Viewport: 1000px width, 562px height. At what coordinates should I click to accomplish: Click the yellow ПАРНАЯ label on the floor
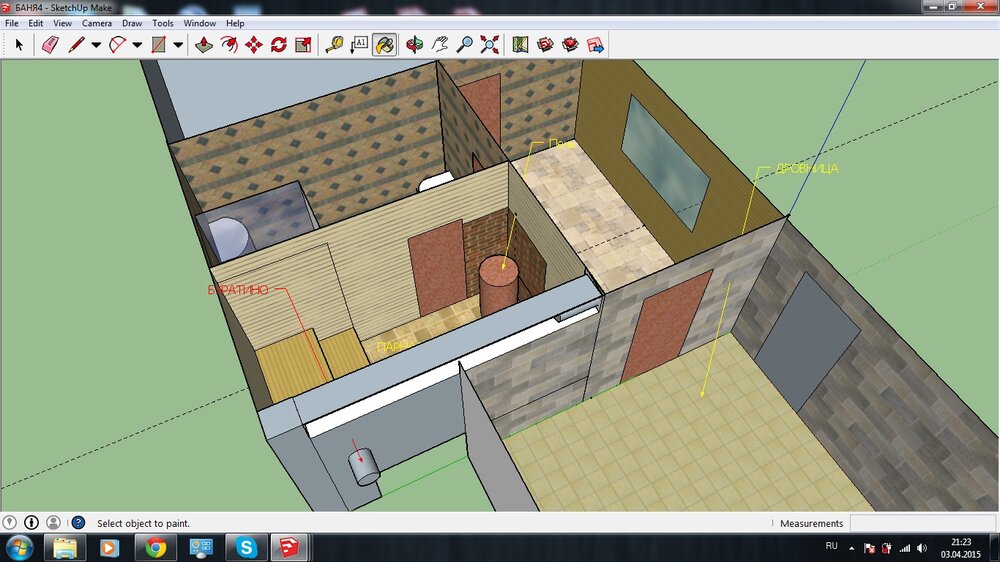tap(397, 347)
